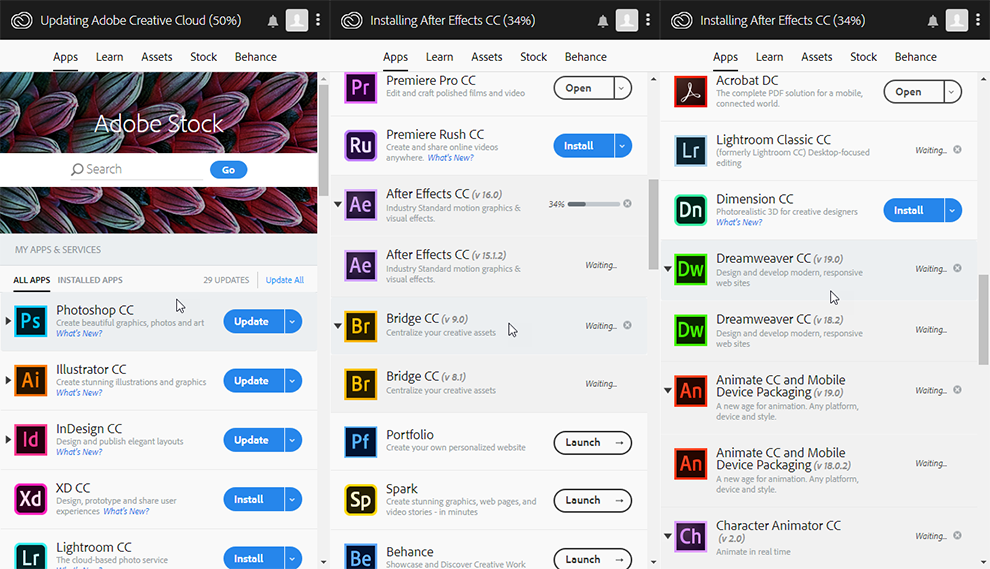Click the XD CC app icon
Screen dimensions: 990x569
(x=31, y=499)
